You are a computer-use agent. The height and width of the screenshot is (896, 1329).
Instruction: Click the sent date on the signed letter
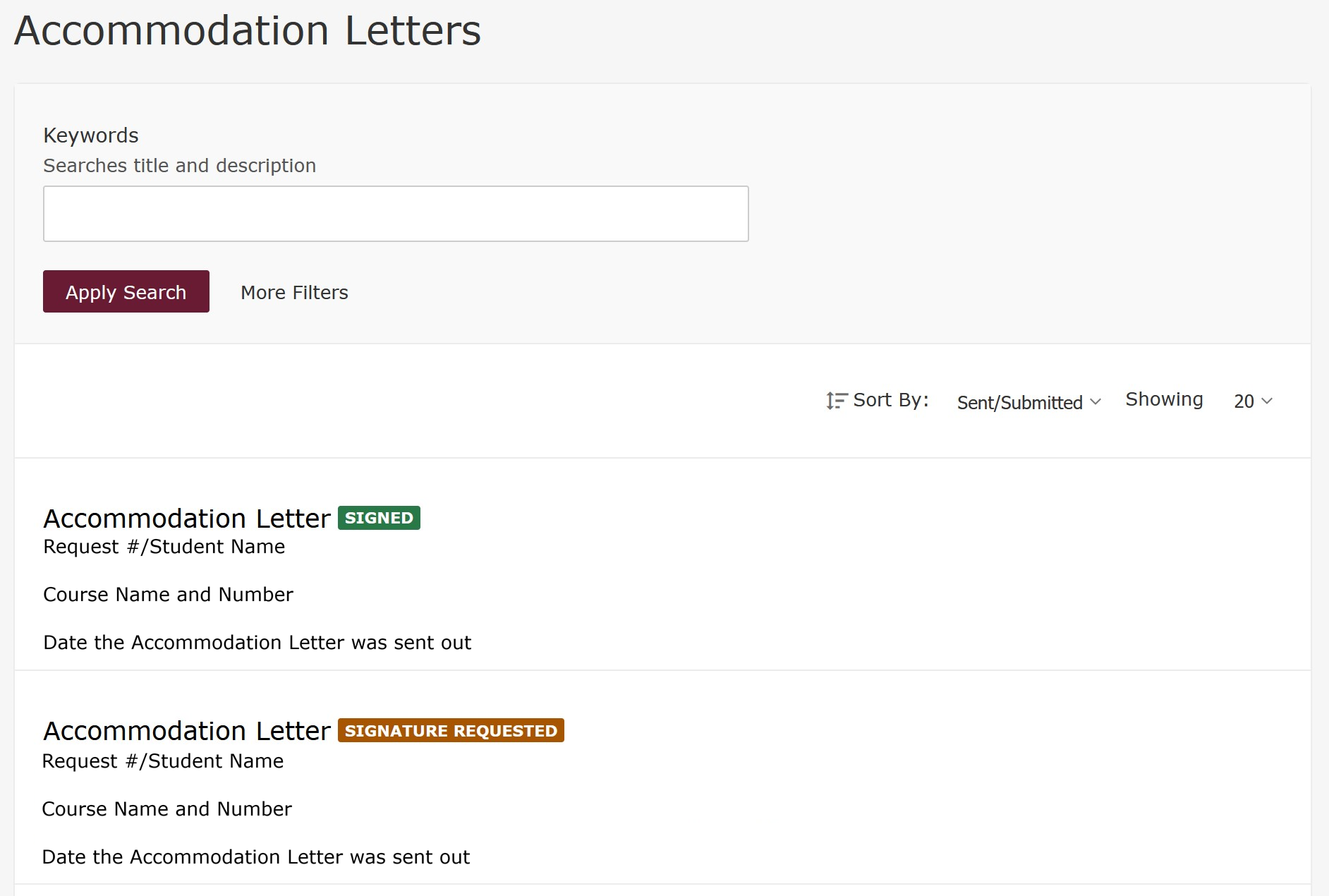[257, 642]
